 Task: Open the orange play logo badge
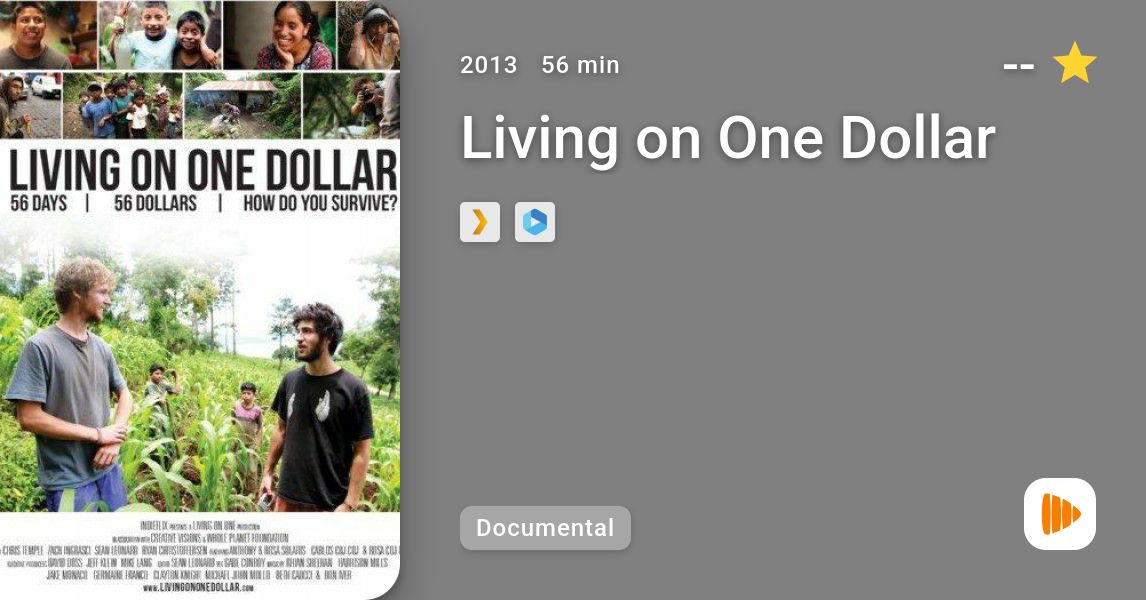[1060, 514]
